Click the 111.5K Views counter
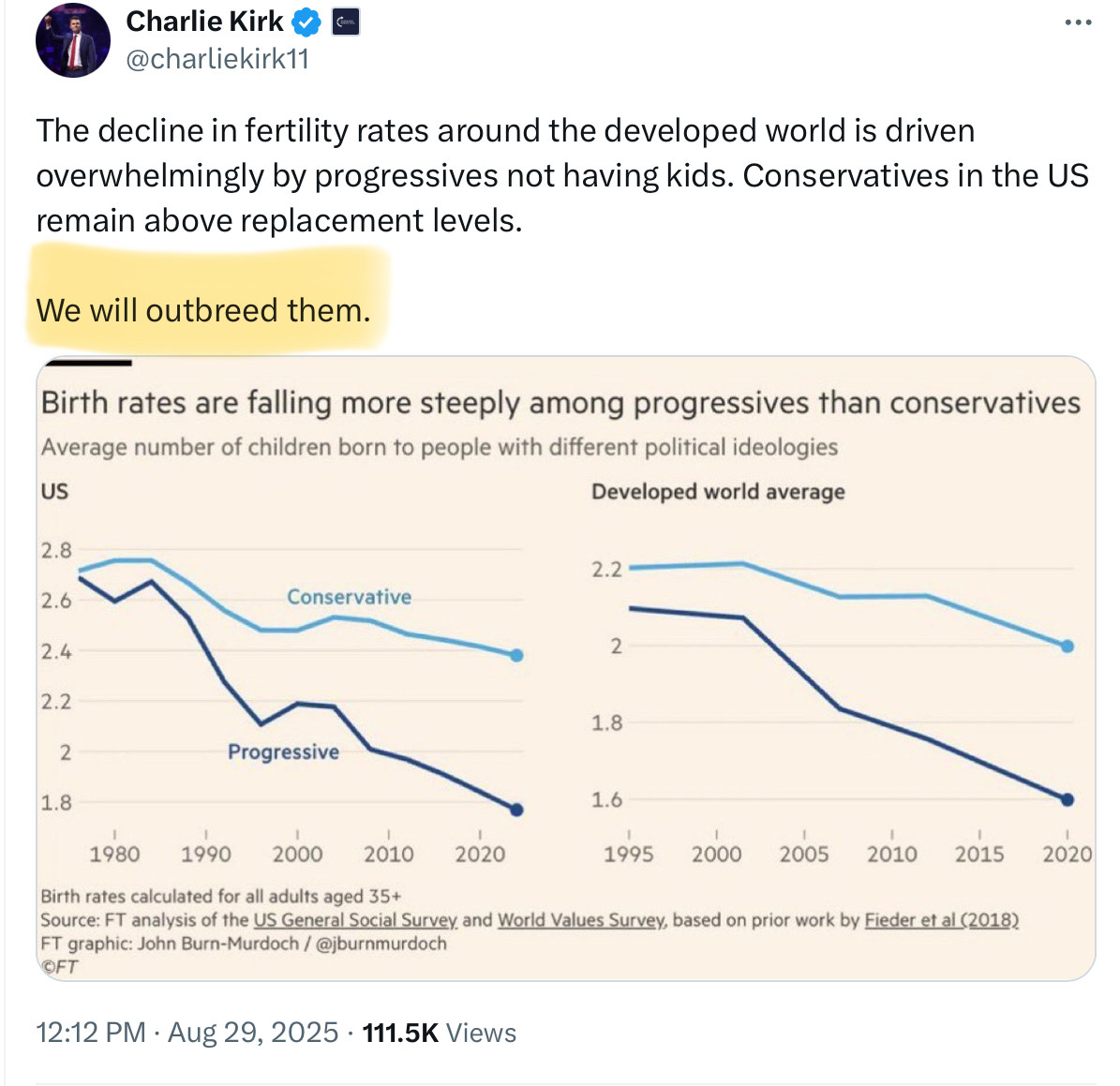 click(x=440, y=1033)
